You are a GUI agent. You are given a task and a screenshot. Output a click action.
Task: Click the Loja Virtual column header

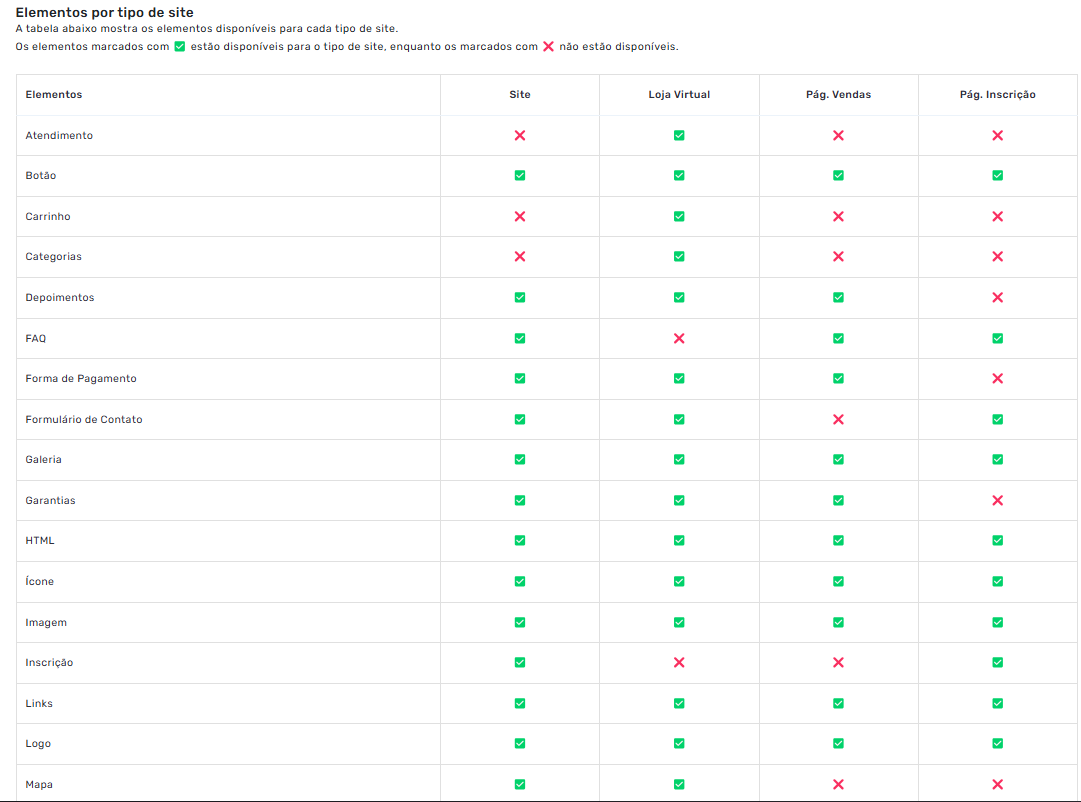[x=679, y=95]
